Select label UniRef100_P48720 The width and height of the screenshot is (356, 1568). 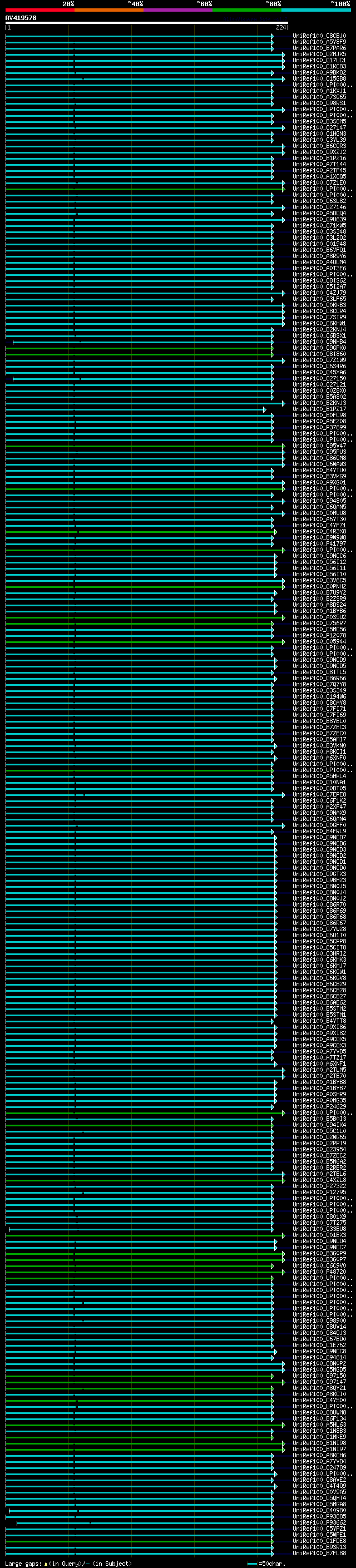coord(319,1272)
